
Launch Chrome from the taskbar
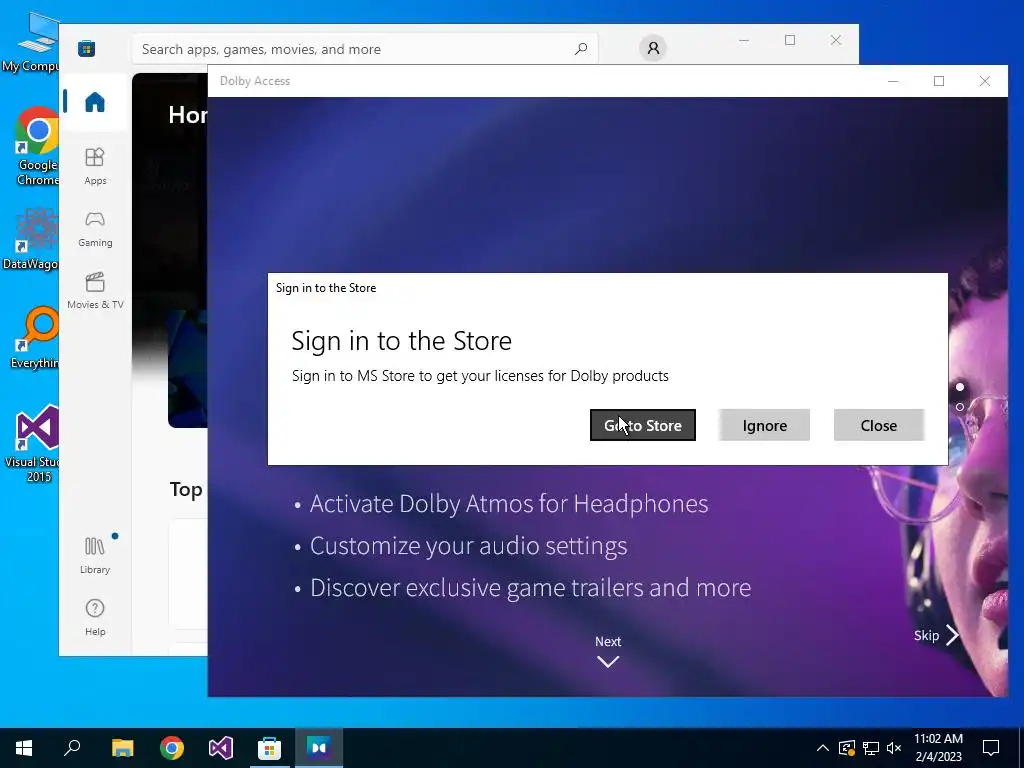coord(172,748)
